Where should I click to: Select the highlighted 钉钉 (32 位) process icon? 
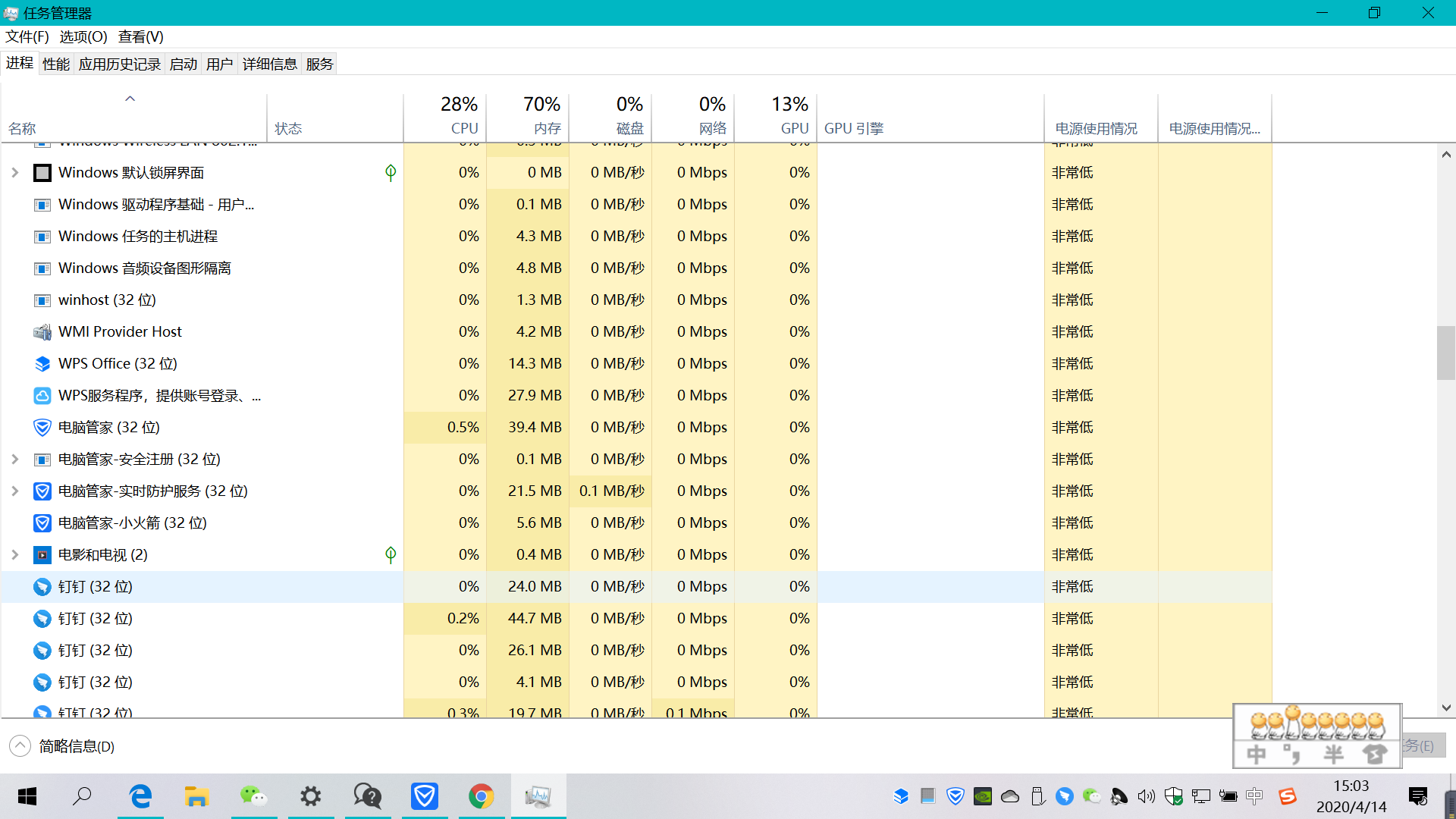42,587
